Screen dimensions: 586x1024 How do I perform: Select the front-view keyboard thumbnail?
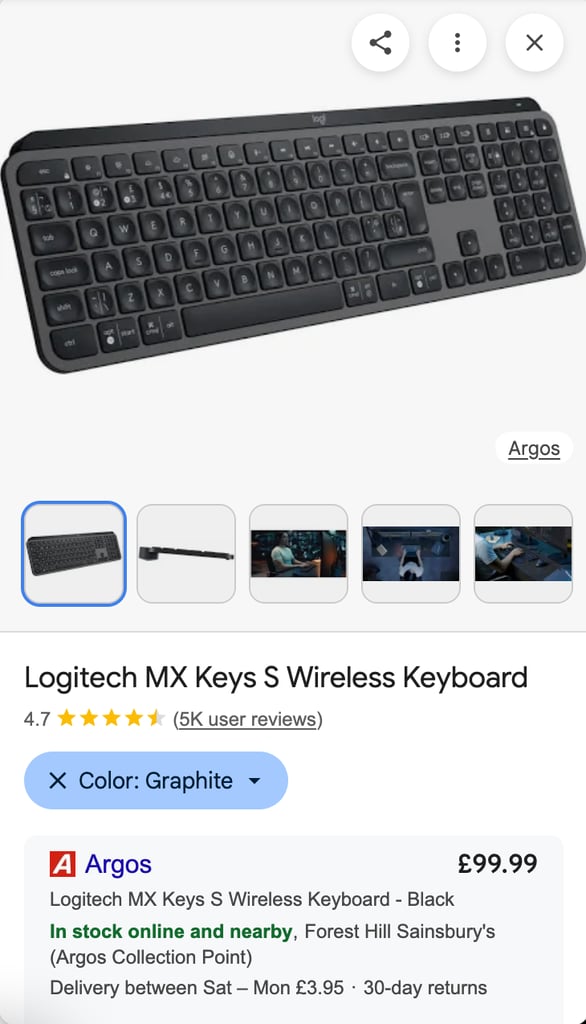74,554
